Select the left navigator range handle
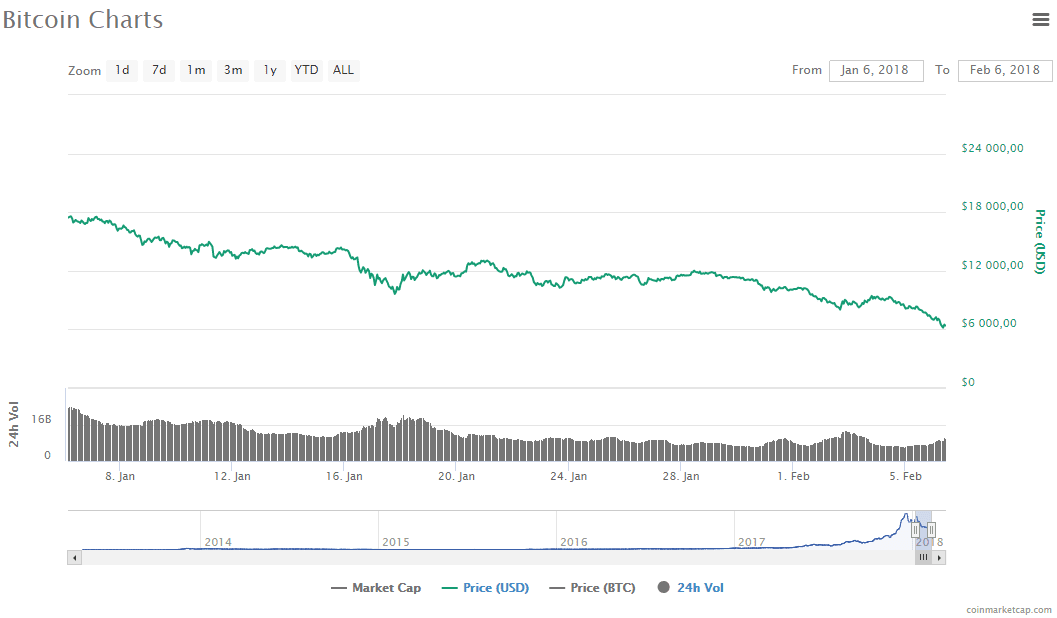1057x618 pixels. pyautogui.click(x=915, y=530)
